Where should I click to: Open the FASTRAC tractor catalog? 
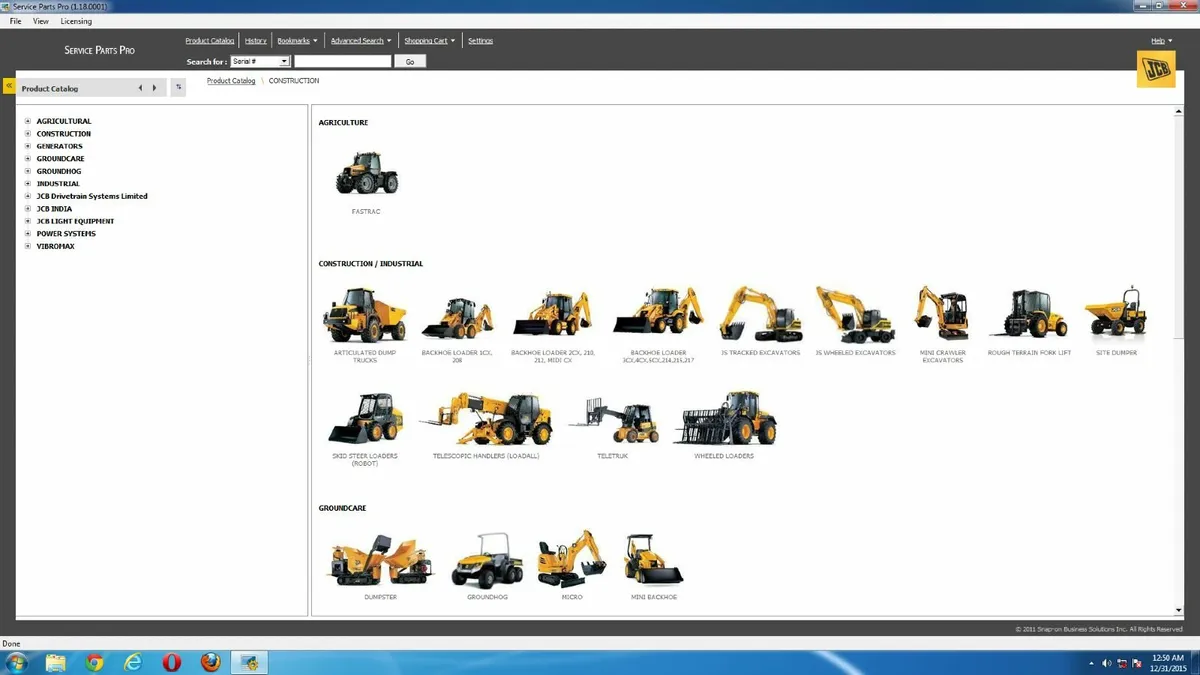tap(366, 173)
